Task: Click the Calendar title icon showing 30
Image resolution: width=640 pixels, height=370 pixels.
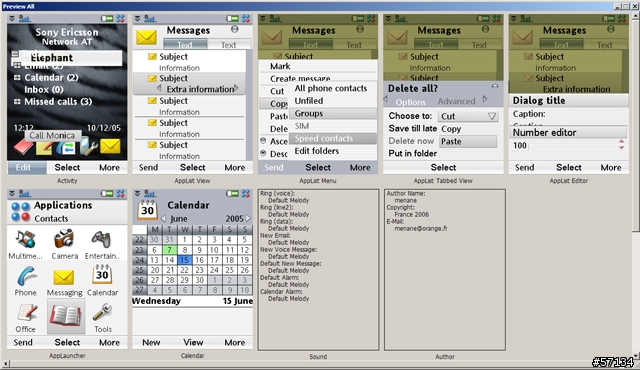Action: coord(147,209)
